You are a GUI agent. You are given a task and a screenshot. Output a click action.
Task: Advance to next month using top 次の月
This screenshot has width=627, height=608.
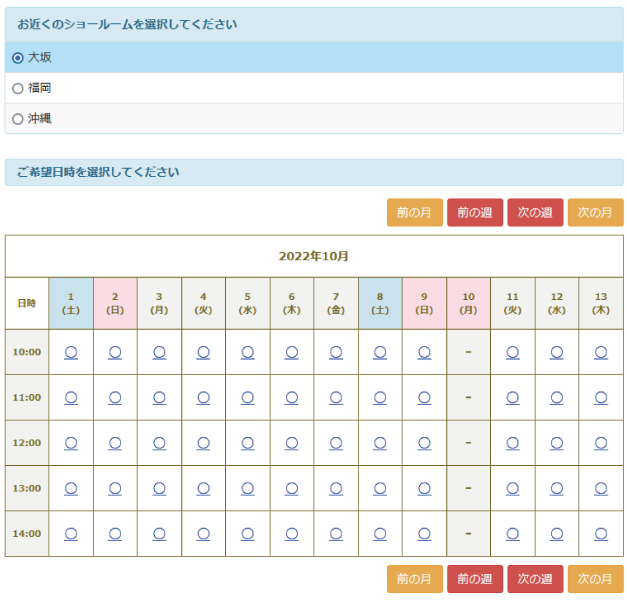click(x=595, y=213)
